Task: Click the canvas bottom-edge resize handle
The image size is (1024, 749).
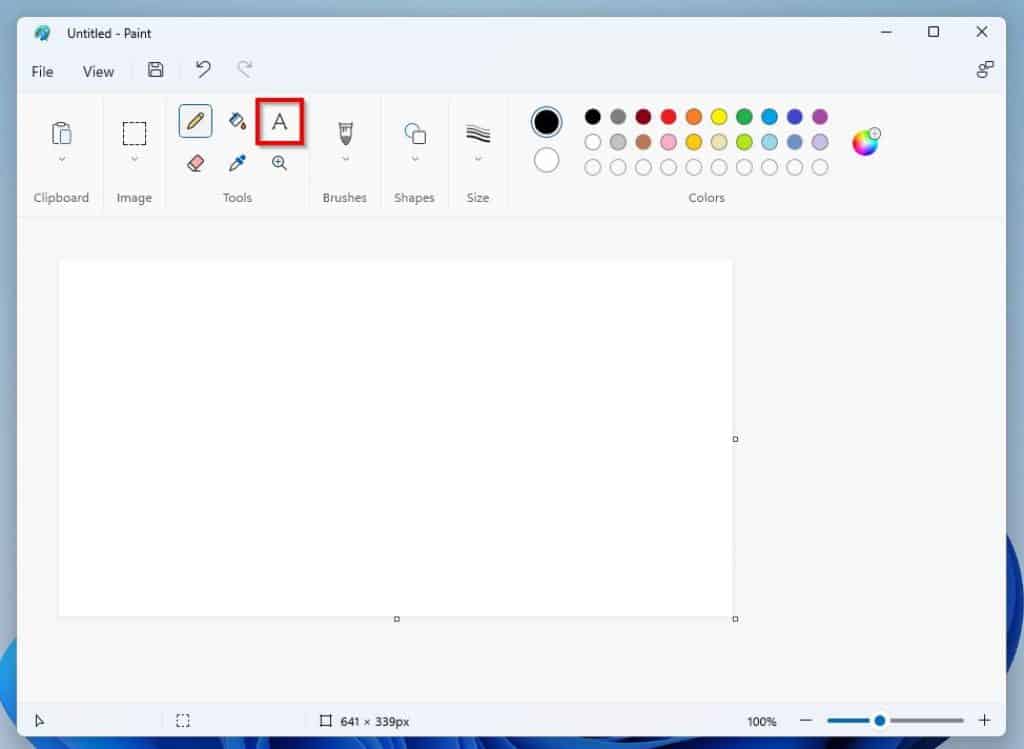Action: pos(396,618)
